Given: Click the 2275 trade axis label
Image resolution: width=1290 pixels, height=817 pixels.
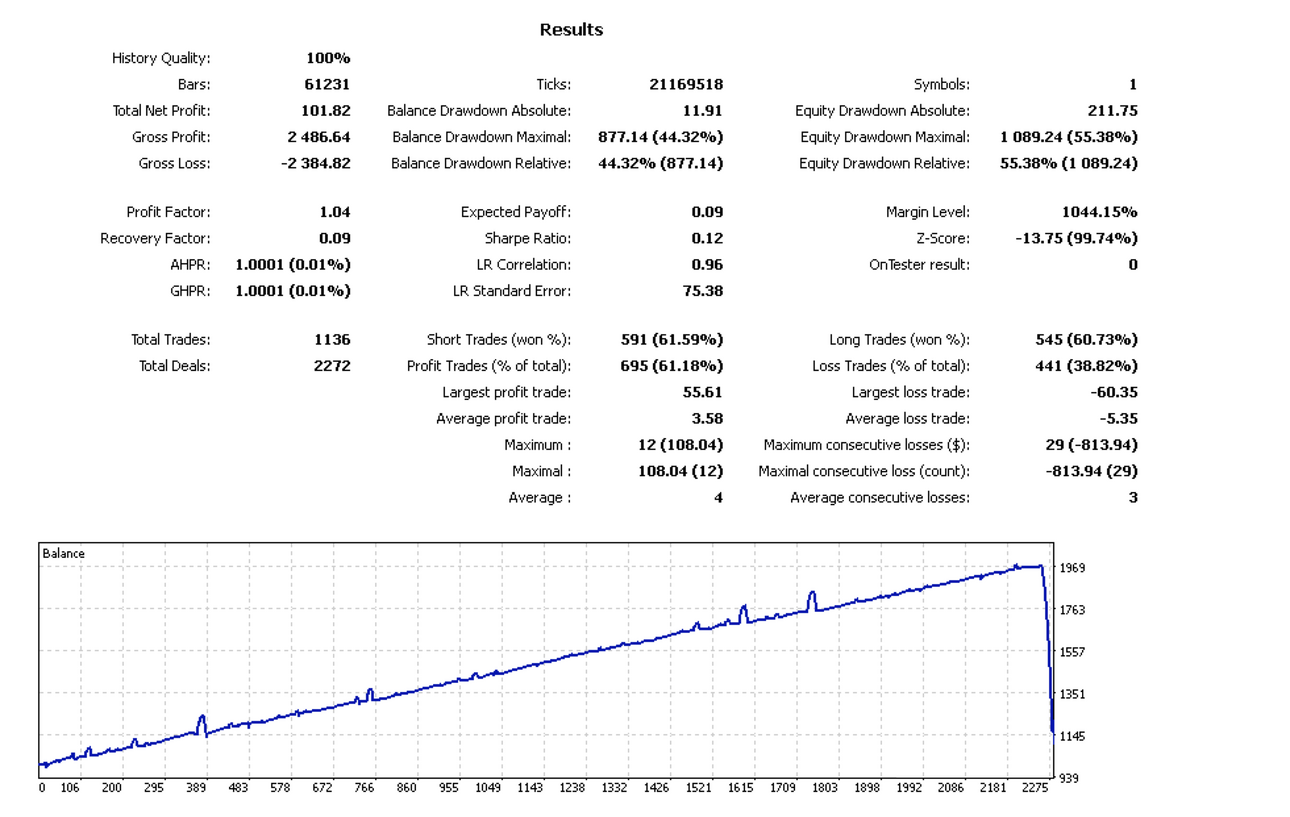Looking at the screenshot, I should point(1034,788).
